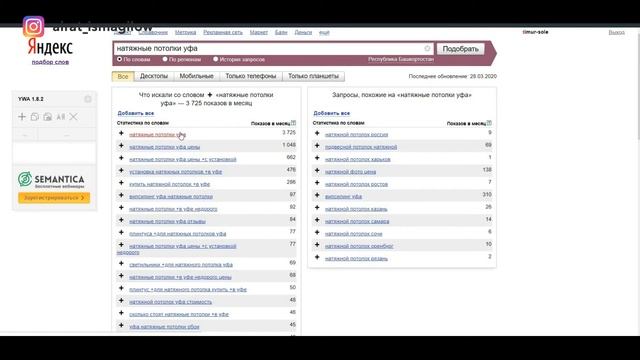
Task: Click plus icon beside 'сколько стоят натяжные потолки +в уфе'
Action: click(x=121, y=313)
